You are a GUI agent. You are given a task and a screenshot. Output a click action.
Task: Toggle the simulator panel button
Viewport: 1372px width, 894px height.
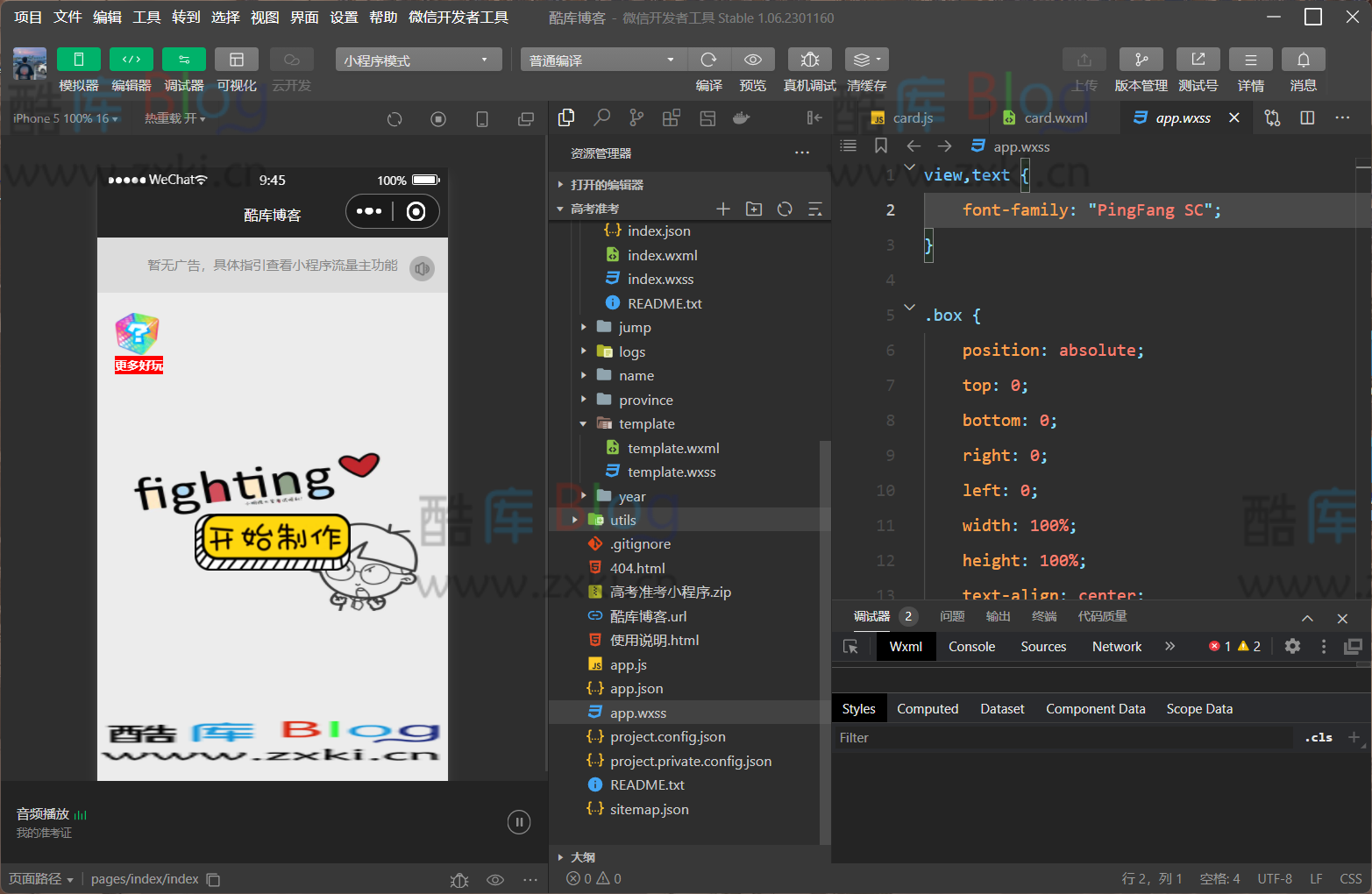78,60
